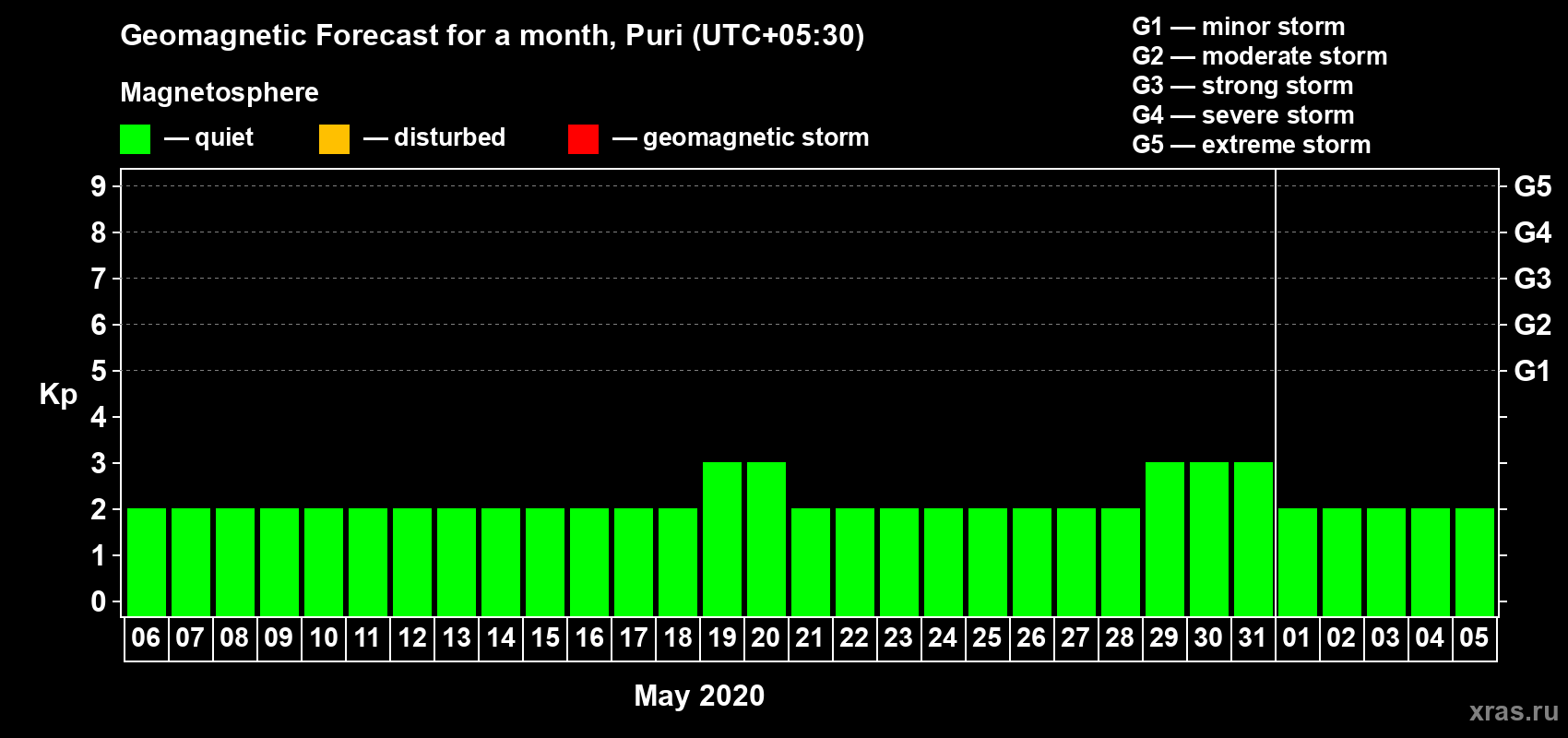Click the Kp value 9 axis tick

(99, 186)
